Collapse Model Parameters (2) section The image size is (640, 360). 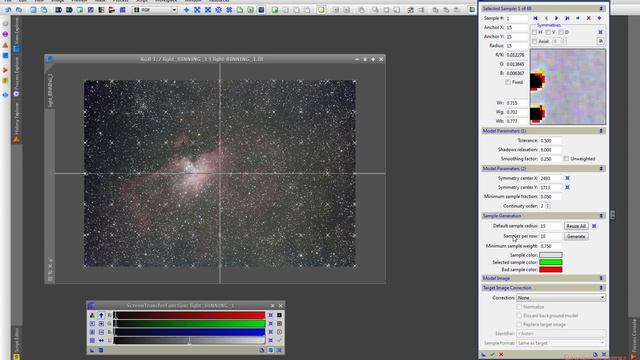(601, 169)
